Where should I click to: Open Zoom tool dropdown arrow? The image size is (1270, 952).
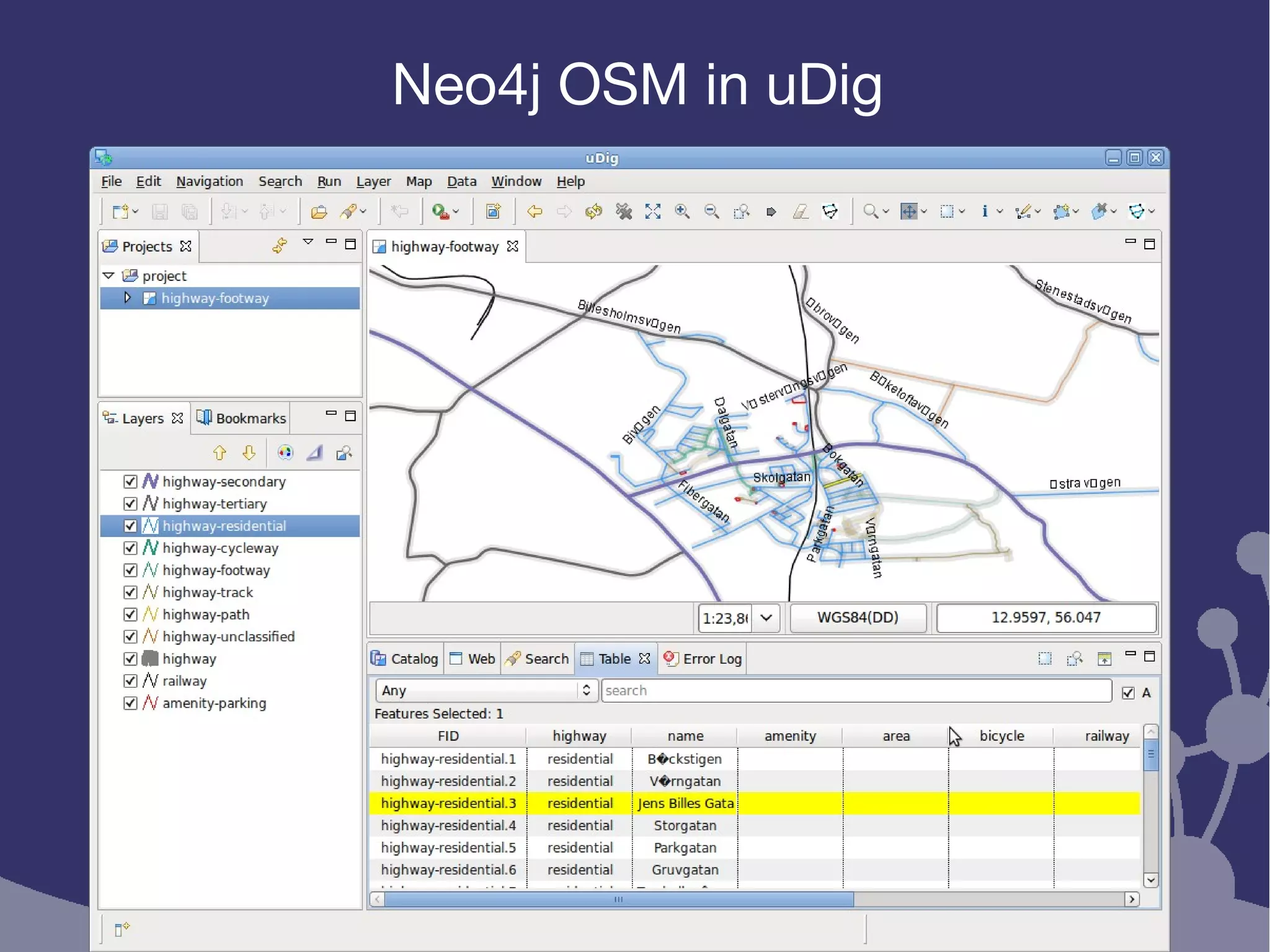coord(886,212)
